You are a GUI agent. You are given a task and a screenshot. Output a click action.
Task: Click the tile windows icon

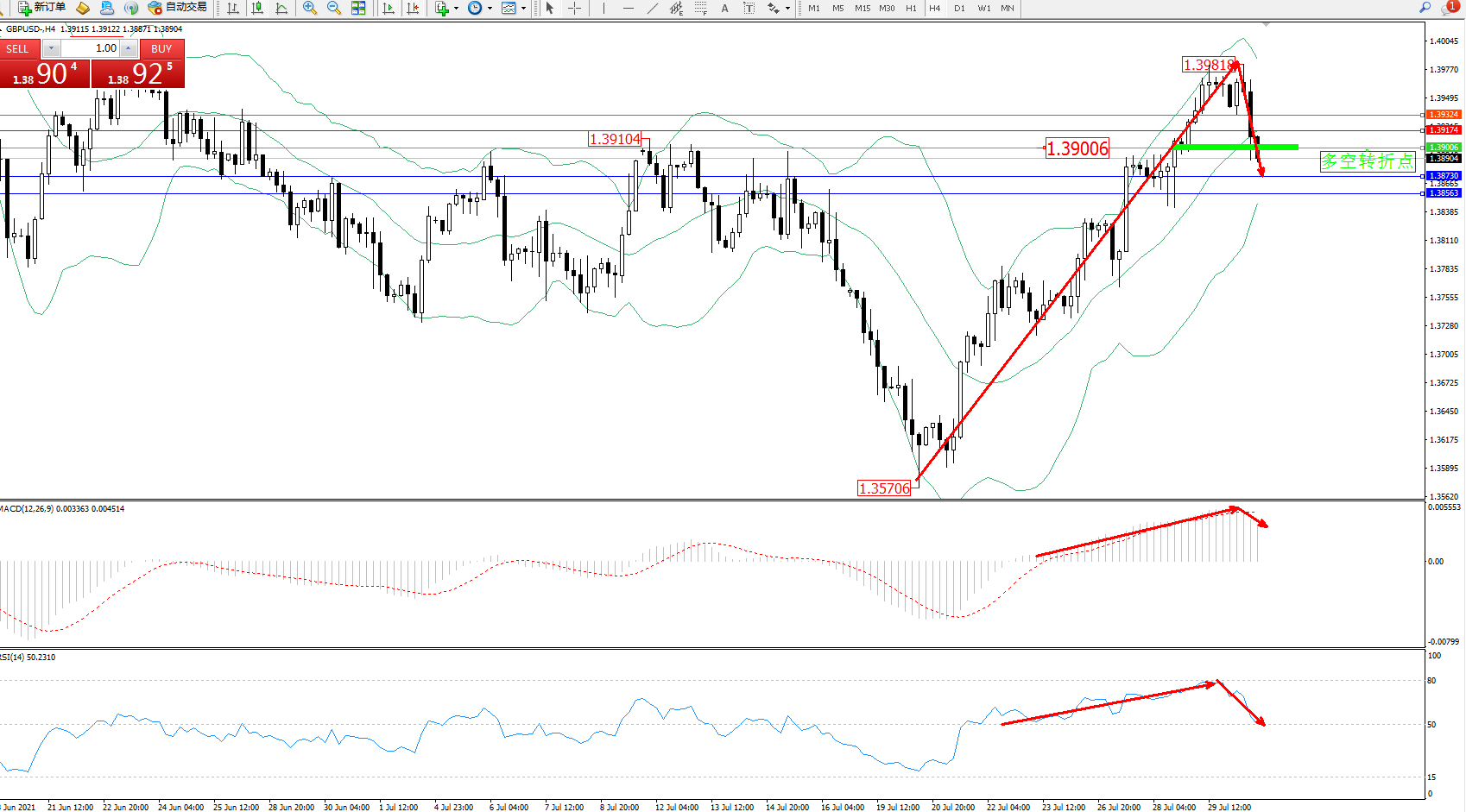tap(358, 9)
